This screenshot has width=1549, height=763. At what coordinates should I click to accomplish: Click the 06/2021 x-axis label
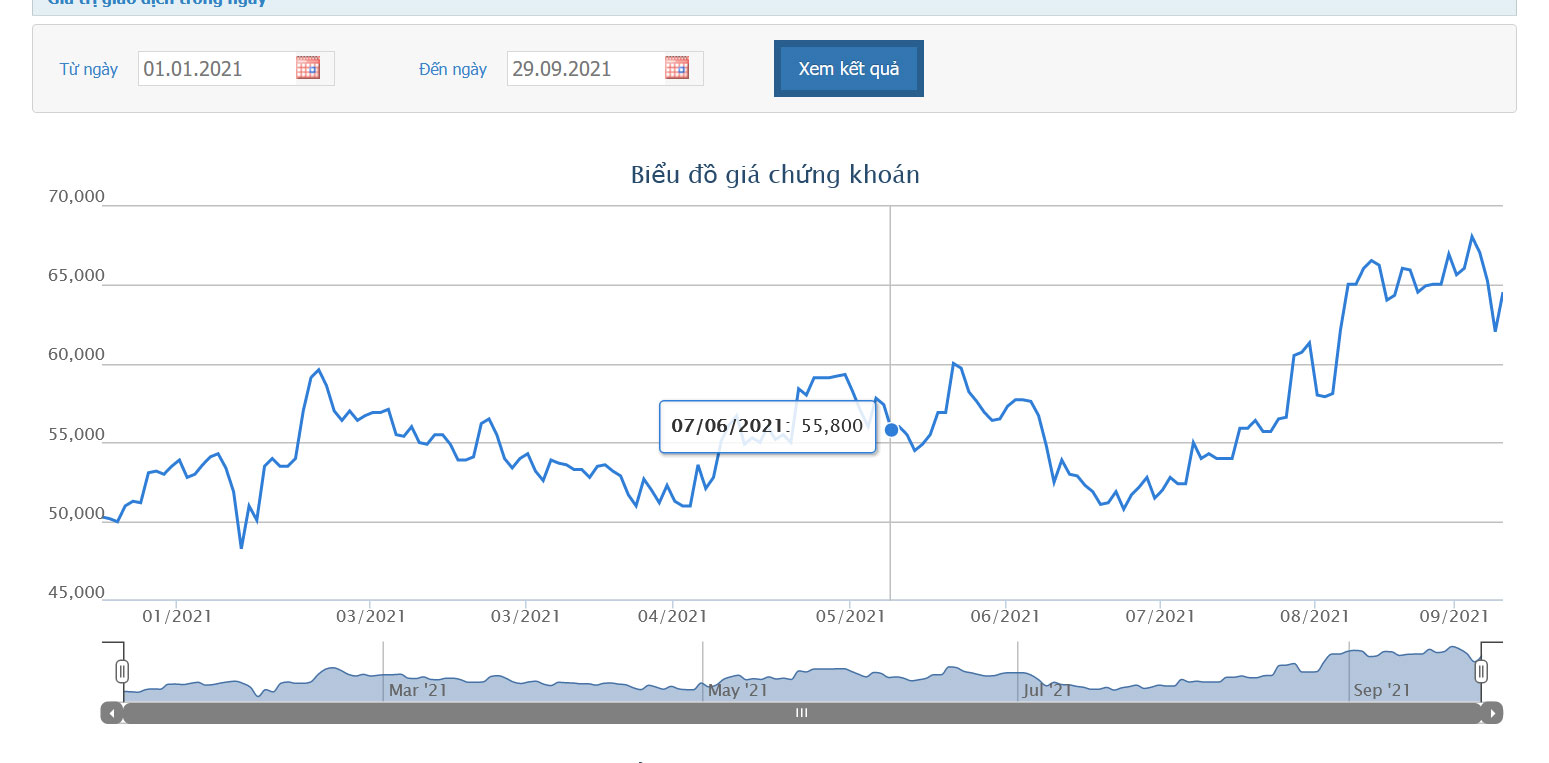pos(1003,617)
